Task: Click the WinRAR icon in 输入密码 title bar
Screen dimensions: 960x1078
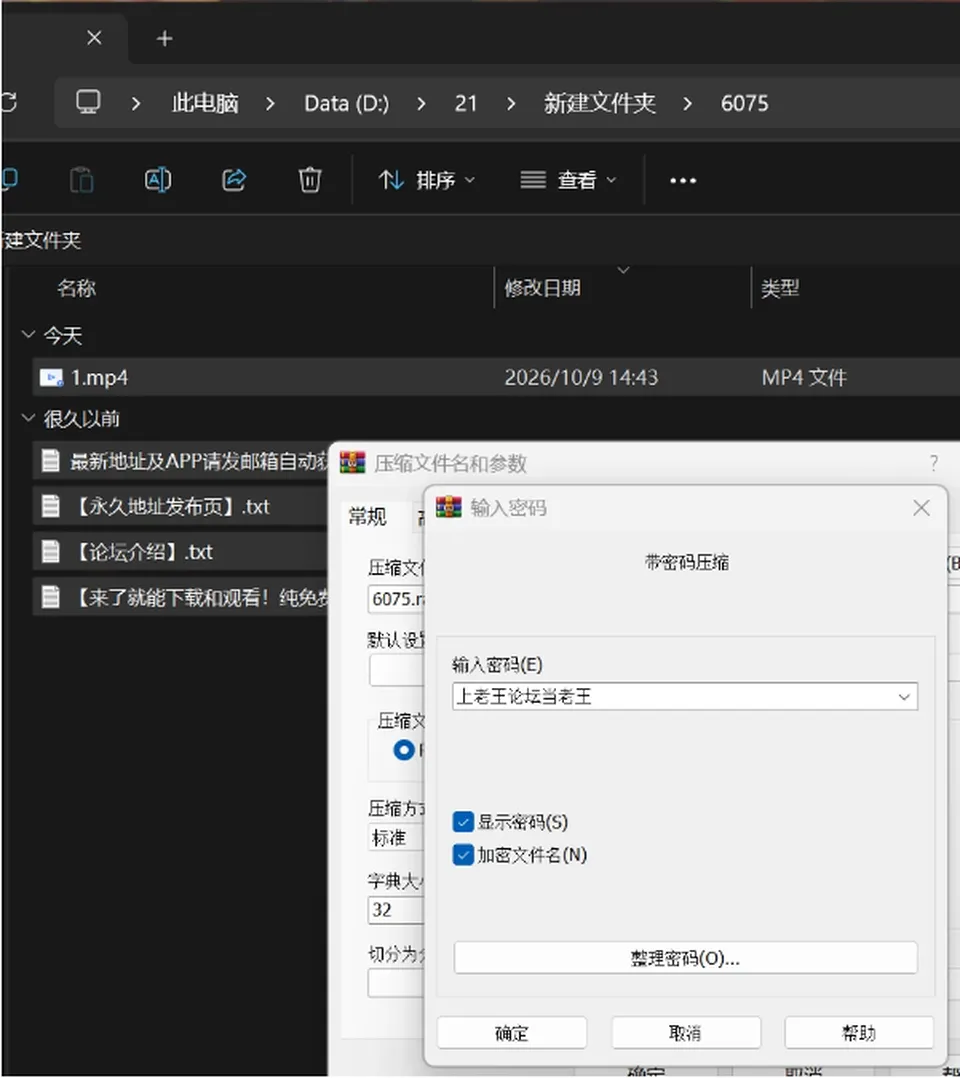Action: tap(449, 507)
